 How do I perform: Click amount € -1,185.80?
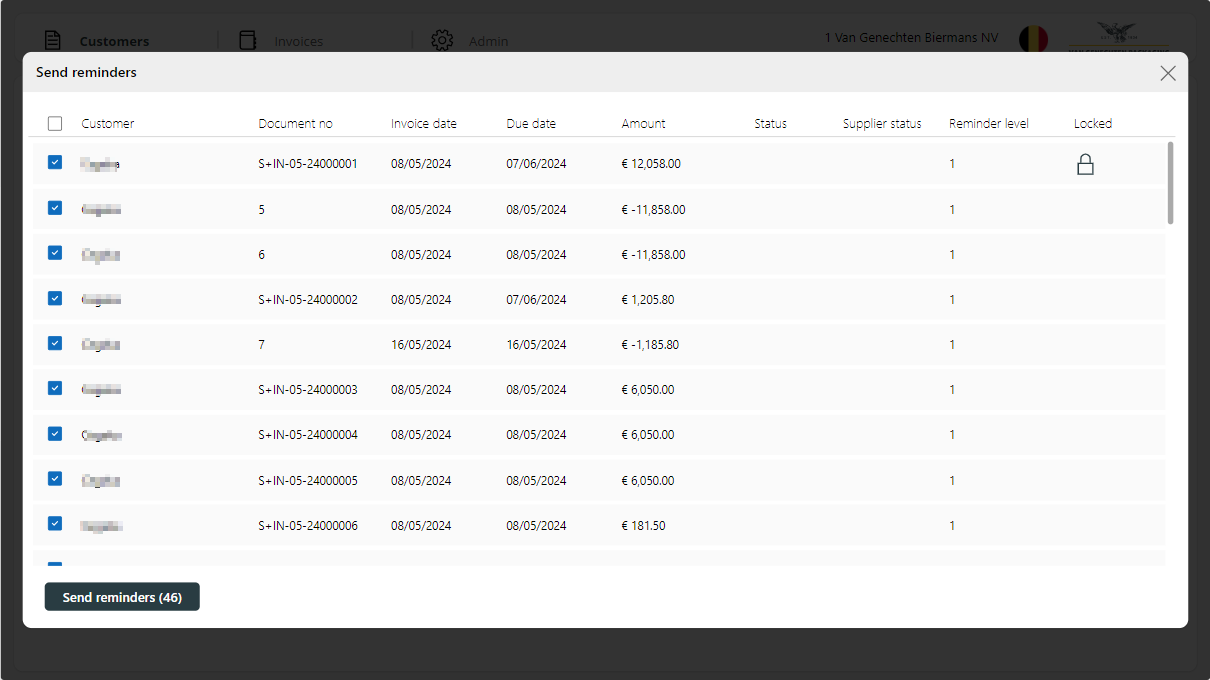coord(650,345)
